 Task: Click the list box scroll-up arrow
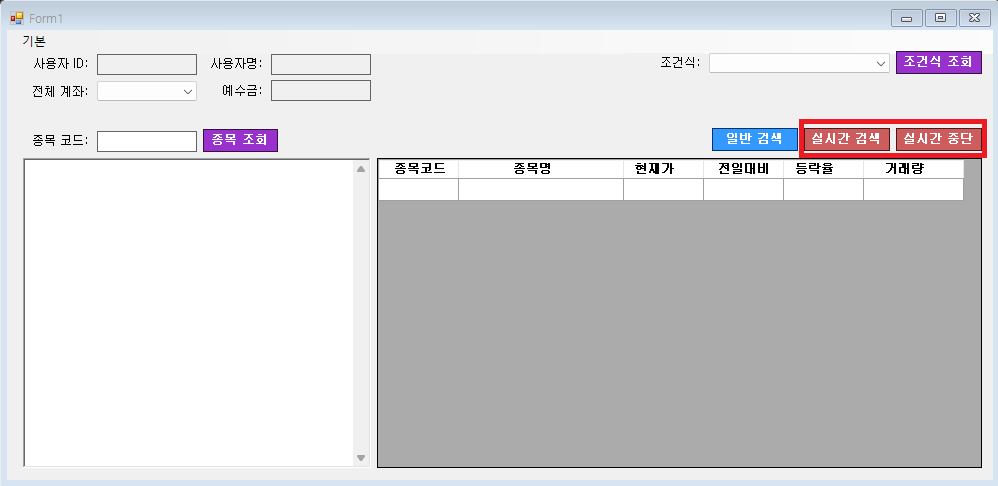[x=361, y=169]
